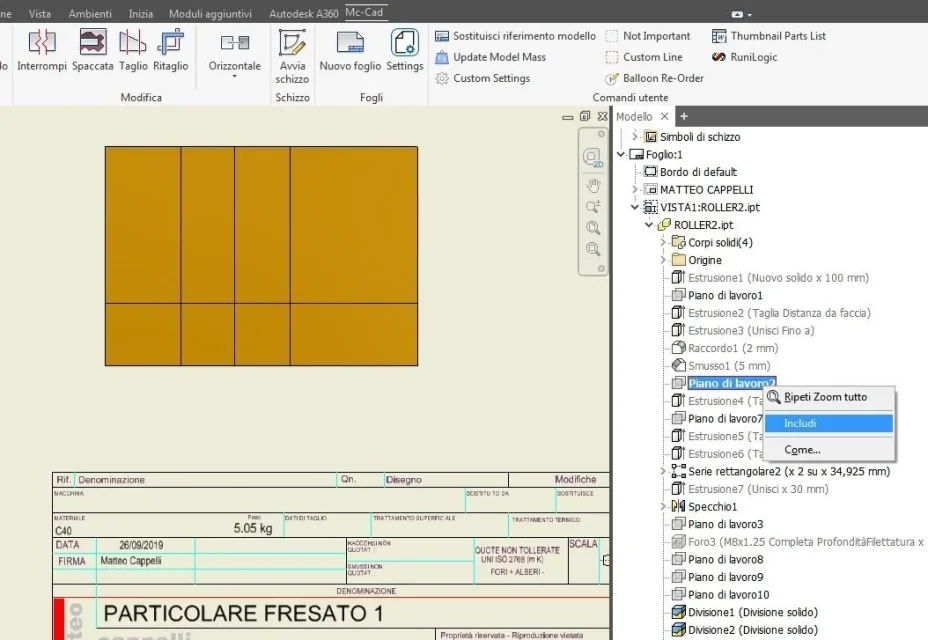This screenshot has width=928, height=640.
Task: Select Piano di lavoro10
Action: point(721,594)
